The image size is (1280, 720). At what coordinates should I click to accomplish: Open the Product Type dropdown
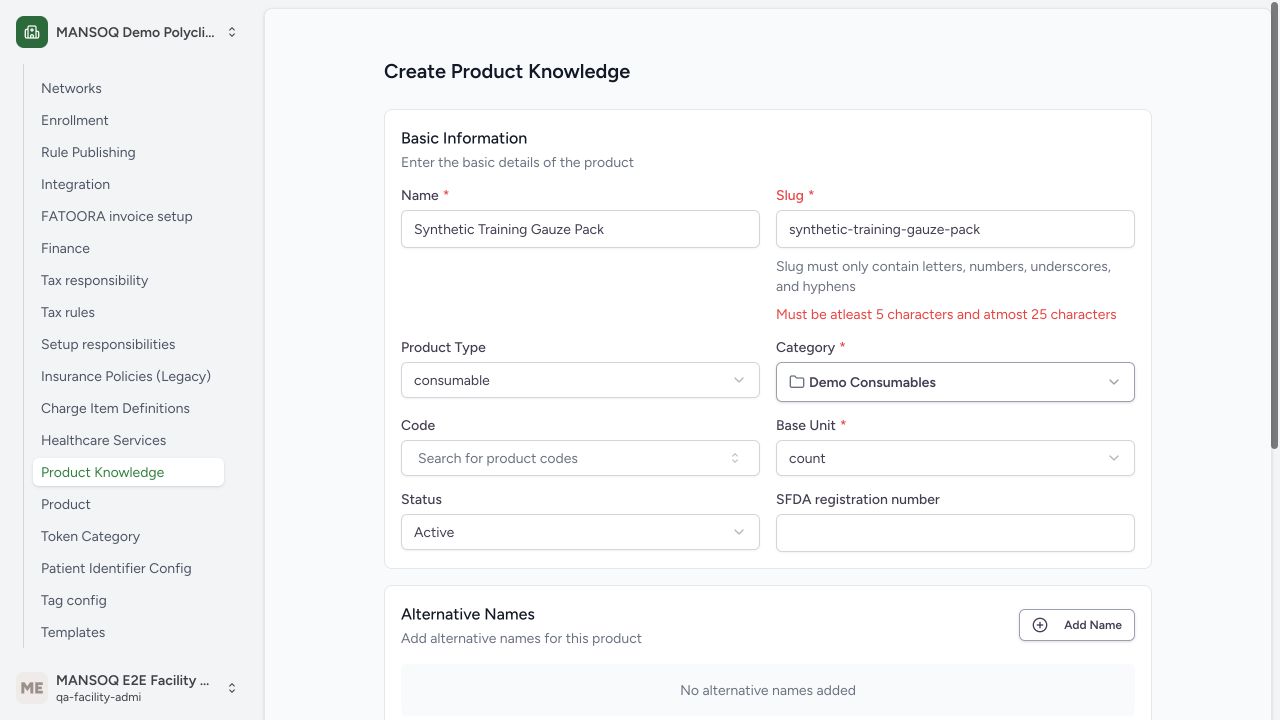pos(580,380)
